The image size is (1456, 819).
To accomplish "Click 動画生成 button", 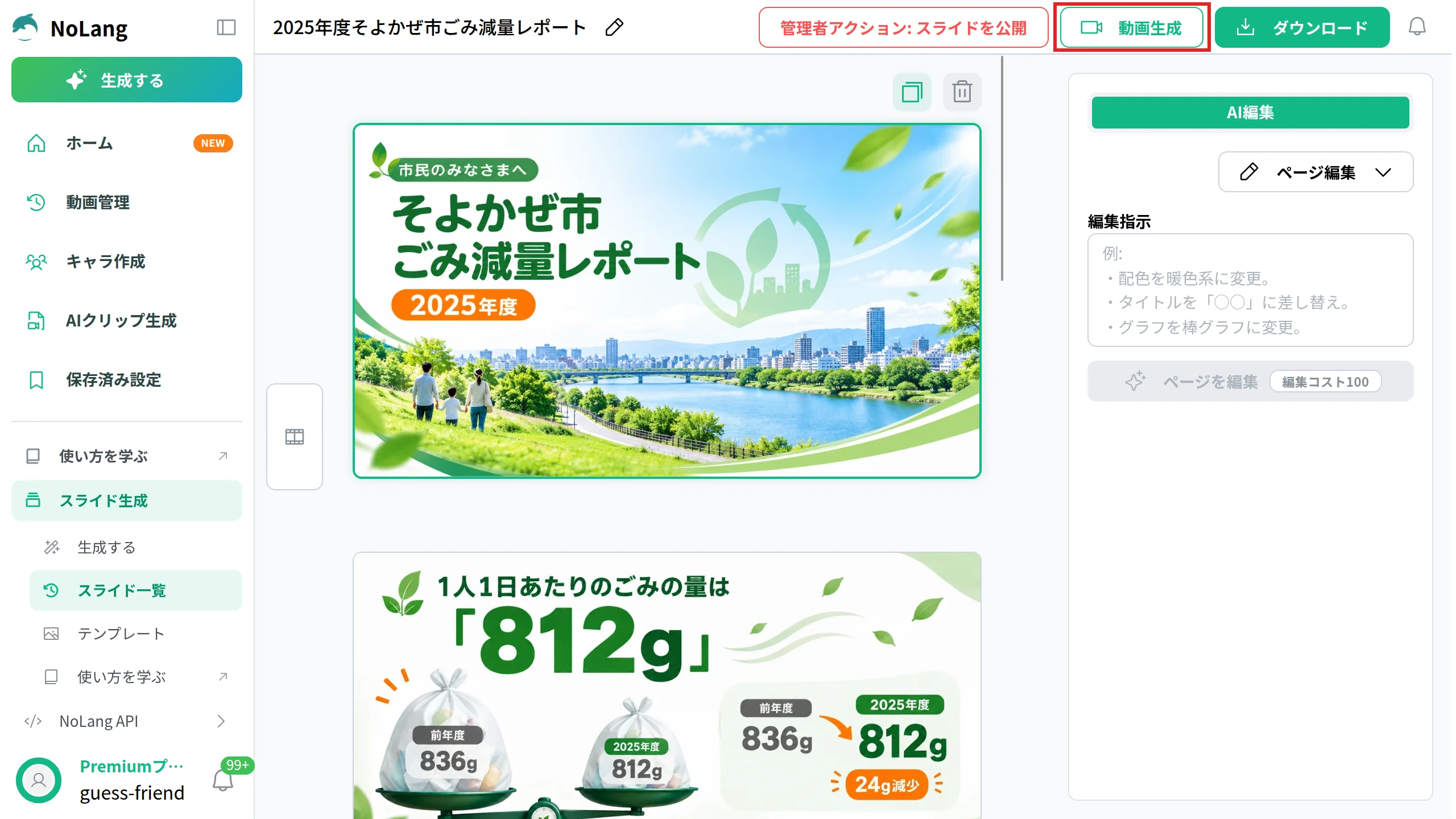I will (1131, 27).
